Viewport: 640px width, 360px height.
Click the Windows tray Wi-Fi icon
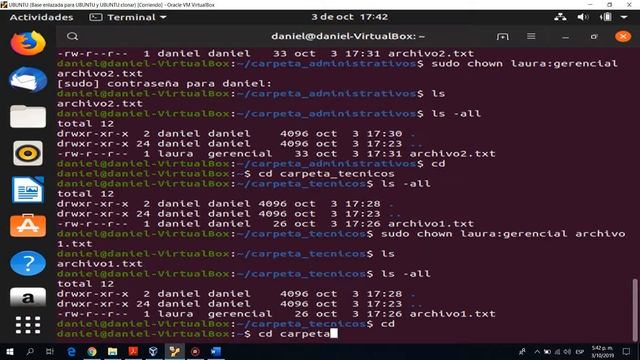click(558, 352)
